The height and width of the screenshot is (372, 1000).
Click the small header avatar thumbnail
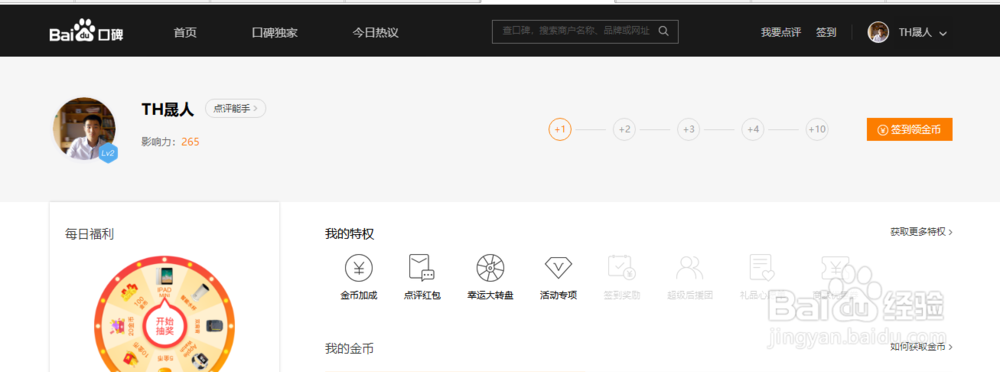point(878,33)
